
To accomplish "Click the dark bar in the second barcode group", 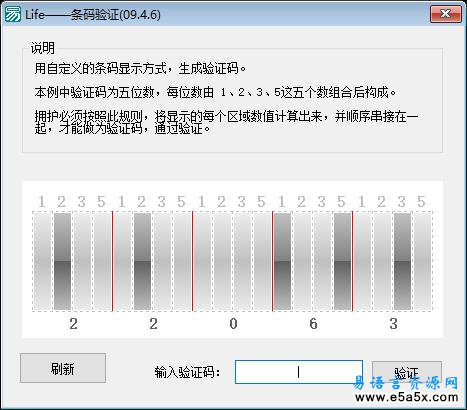I will pyautogui.click(x=142, y=262).
